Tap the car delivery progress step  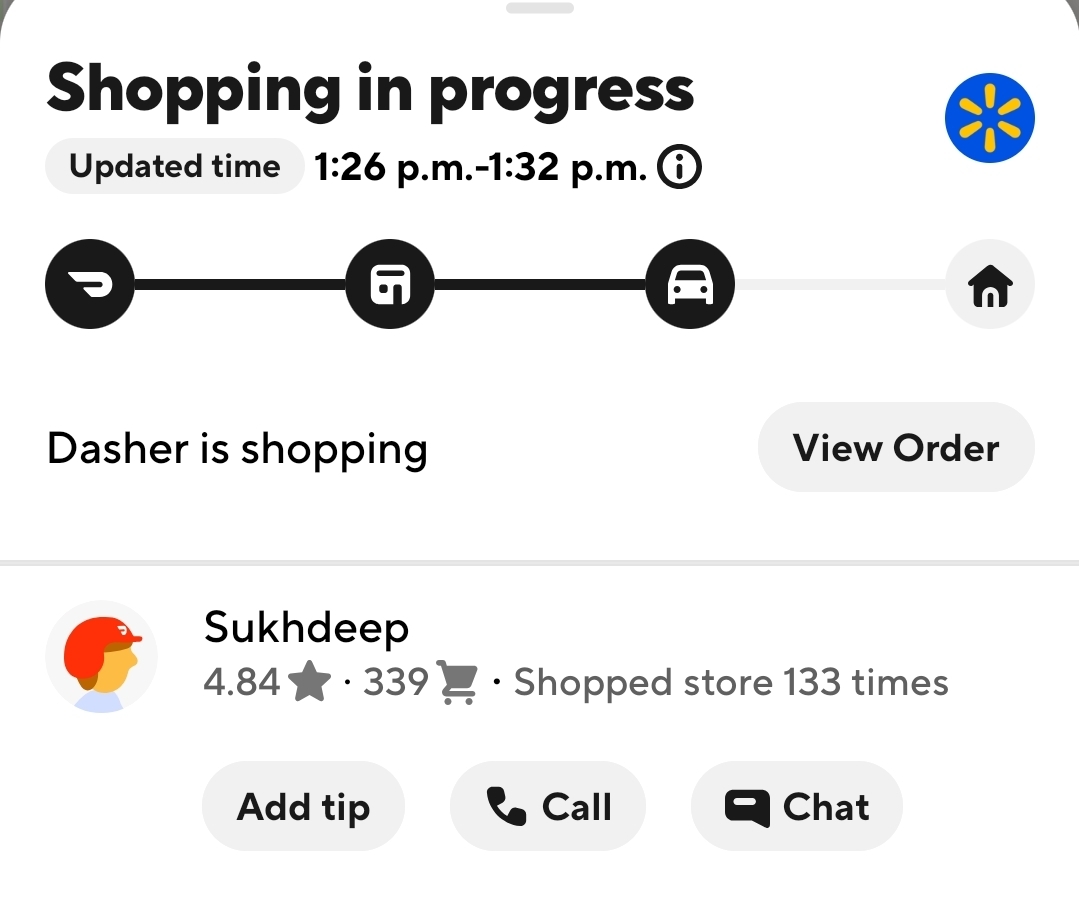[x=690, y=284]
